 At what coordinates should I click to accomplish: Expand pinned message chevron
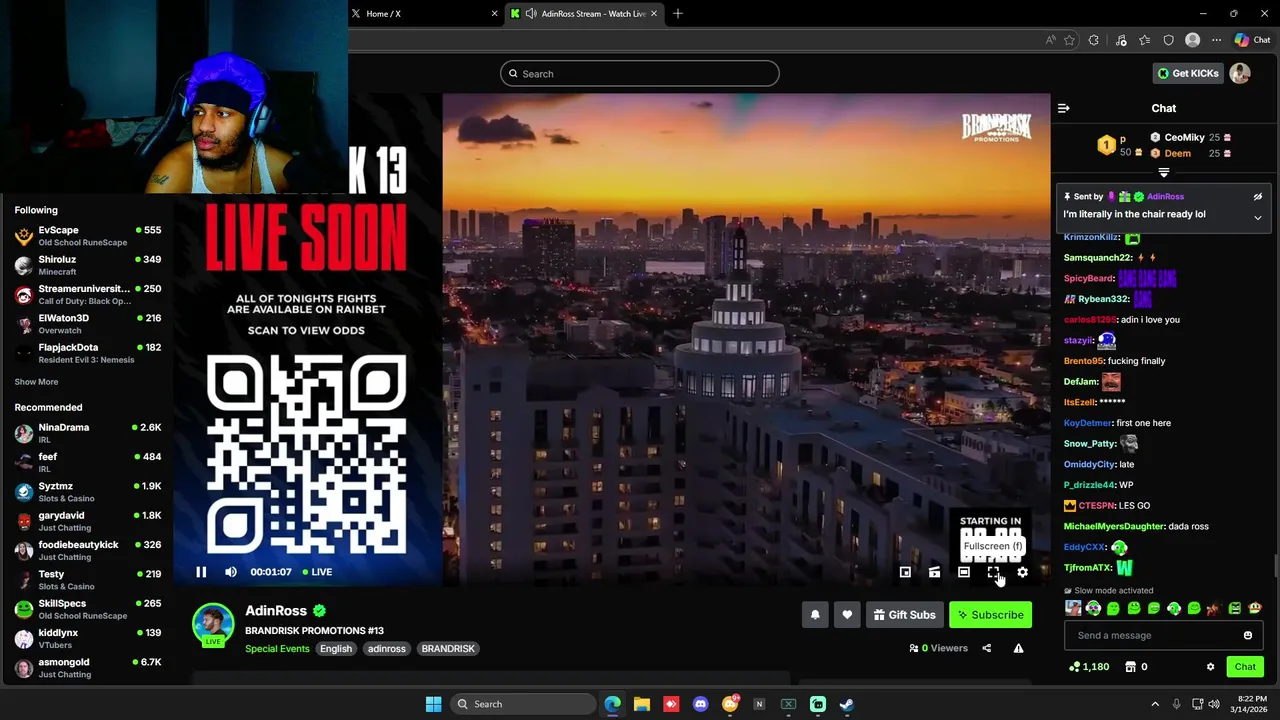(x=1258, y=217)
